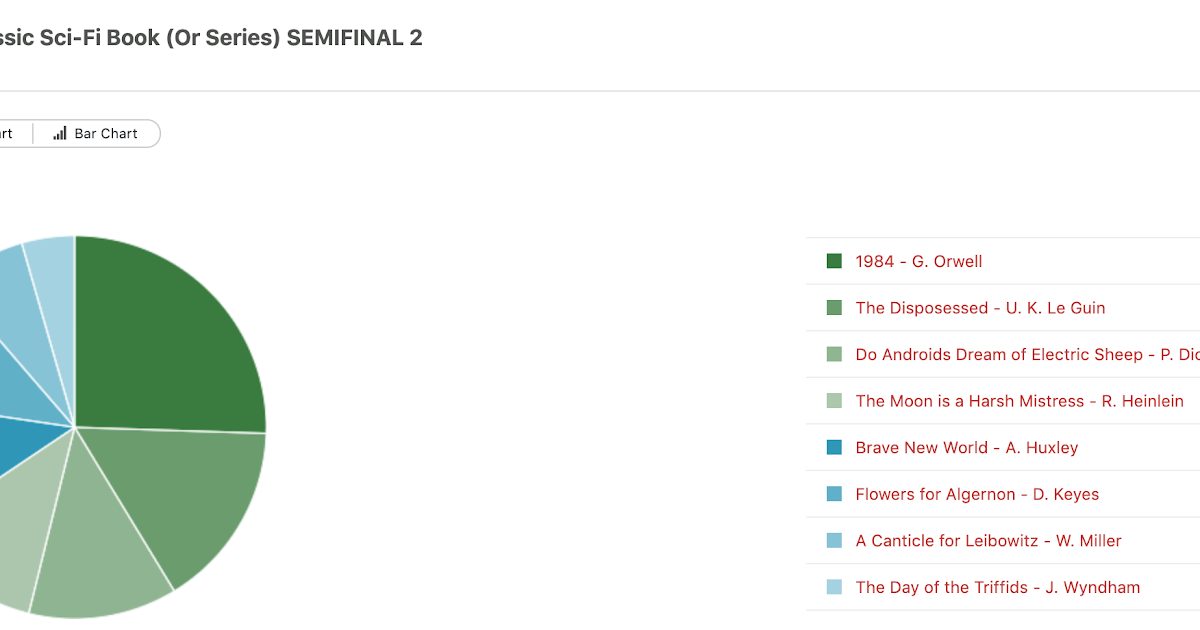Select Do Androids Dream of Electric Sheep entry

tap(1027, 354)
